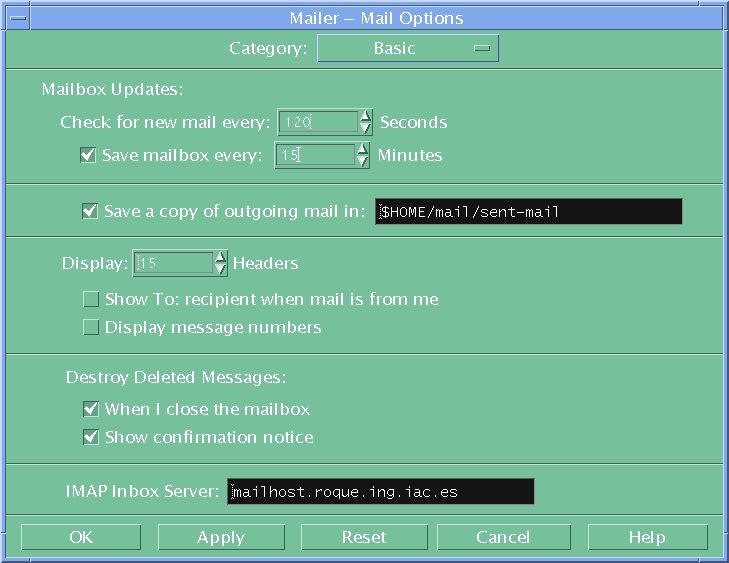Toggle Show confirmation notice checkbox
Image resolution: width=729 pixels, height=563 pixels.
91,437
